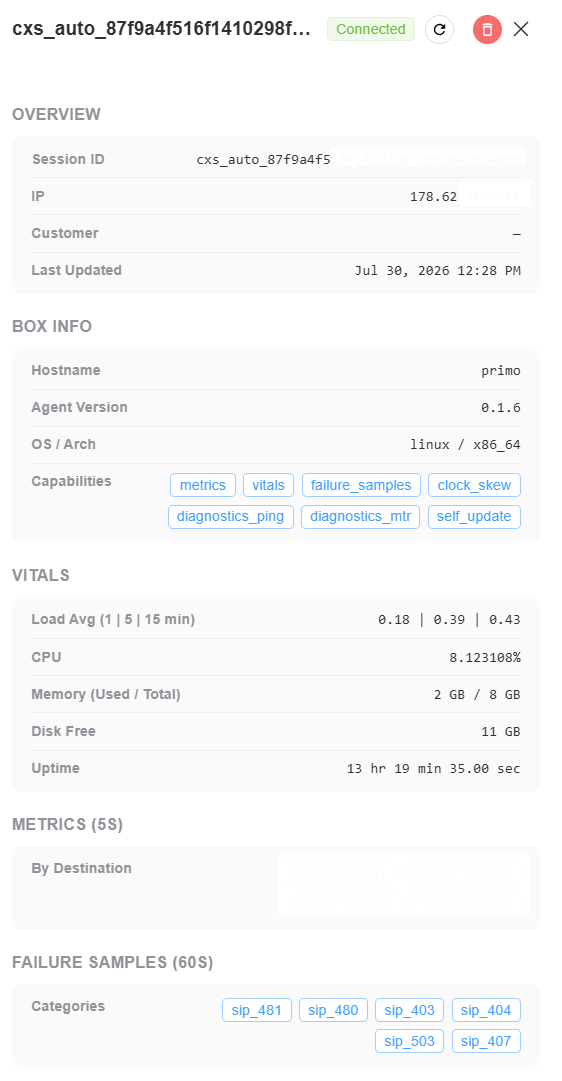Delete the session with red trash icon
The width and height of the screenshot is (562, 1081).
(x=488, y=30)
